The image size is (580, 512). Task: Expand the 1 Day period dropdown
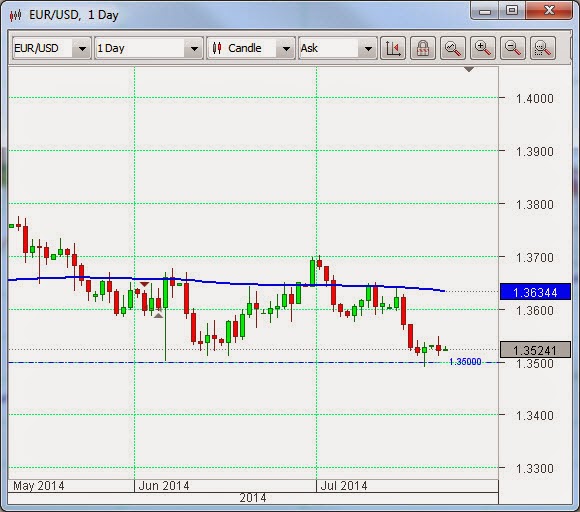[194, 48]
